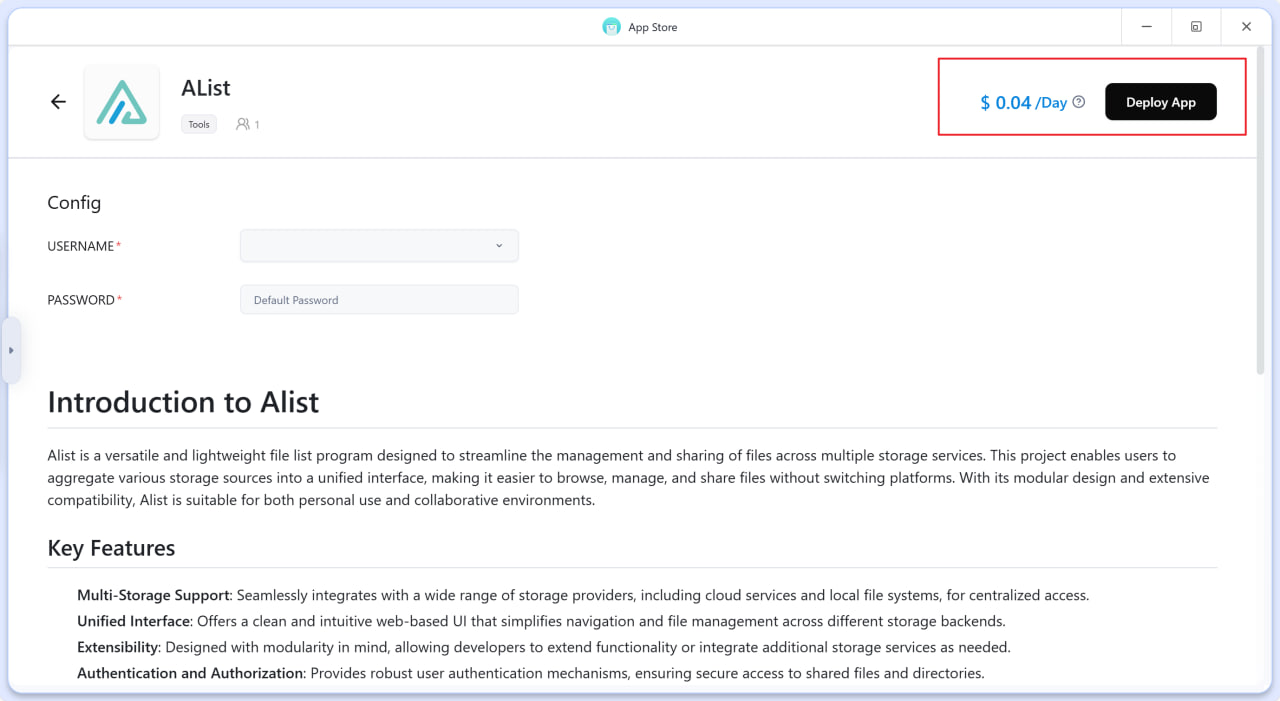Click the Config section heading
Image resolution: width=1280 pixels, height=701 pixels.
point(74,203)
